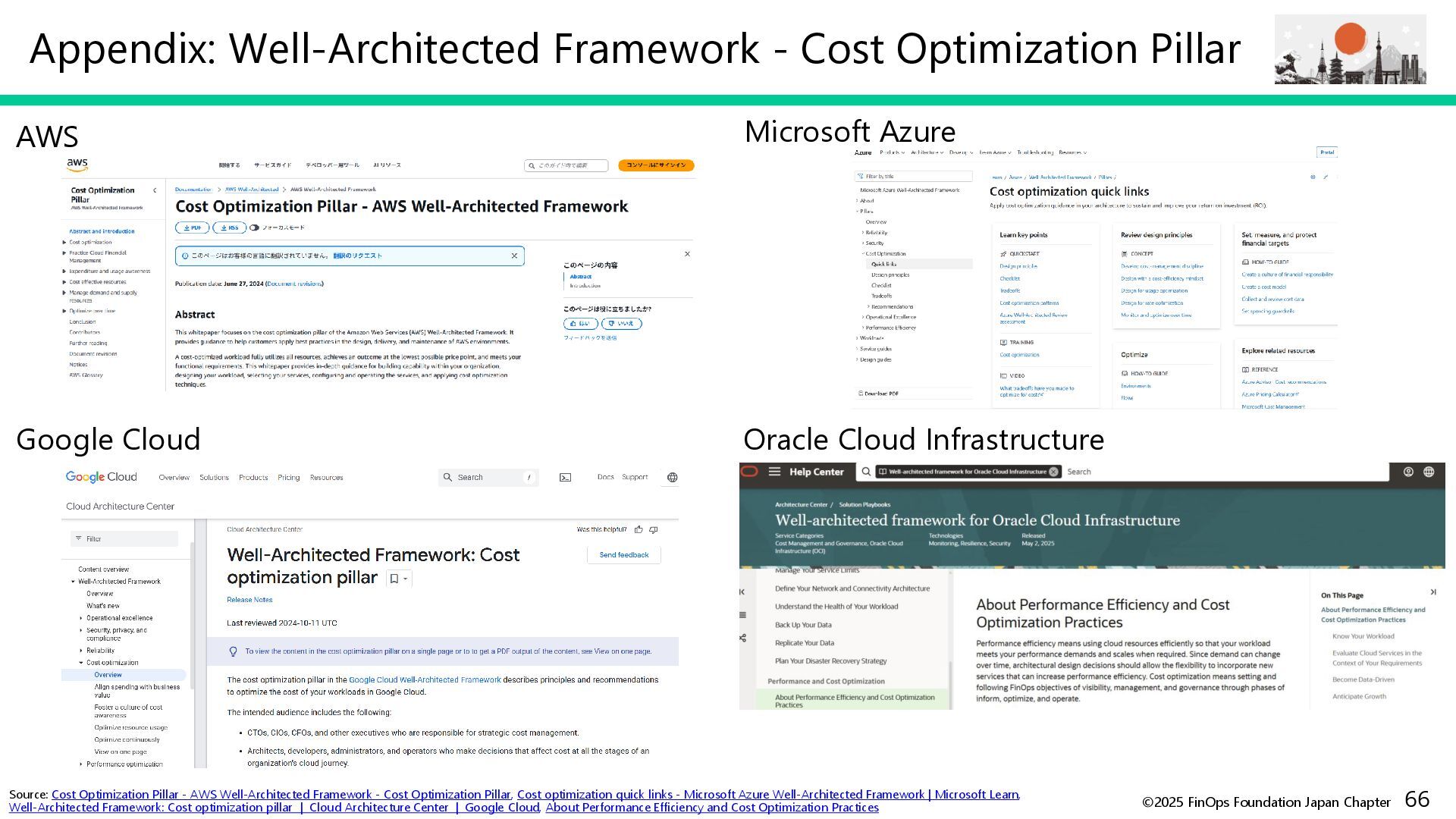Select Know Your Workload in Oracle panel
This screenshot has height=819, width=1456.
1363,636
